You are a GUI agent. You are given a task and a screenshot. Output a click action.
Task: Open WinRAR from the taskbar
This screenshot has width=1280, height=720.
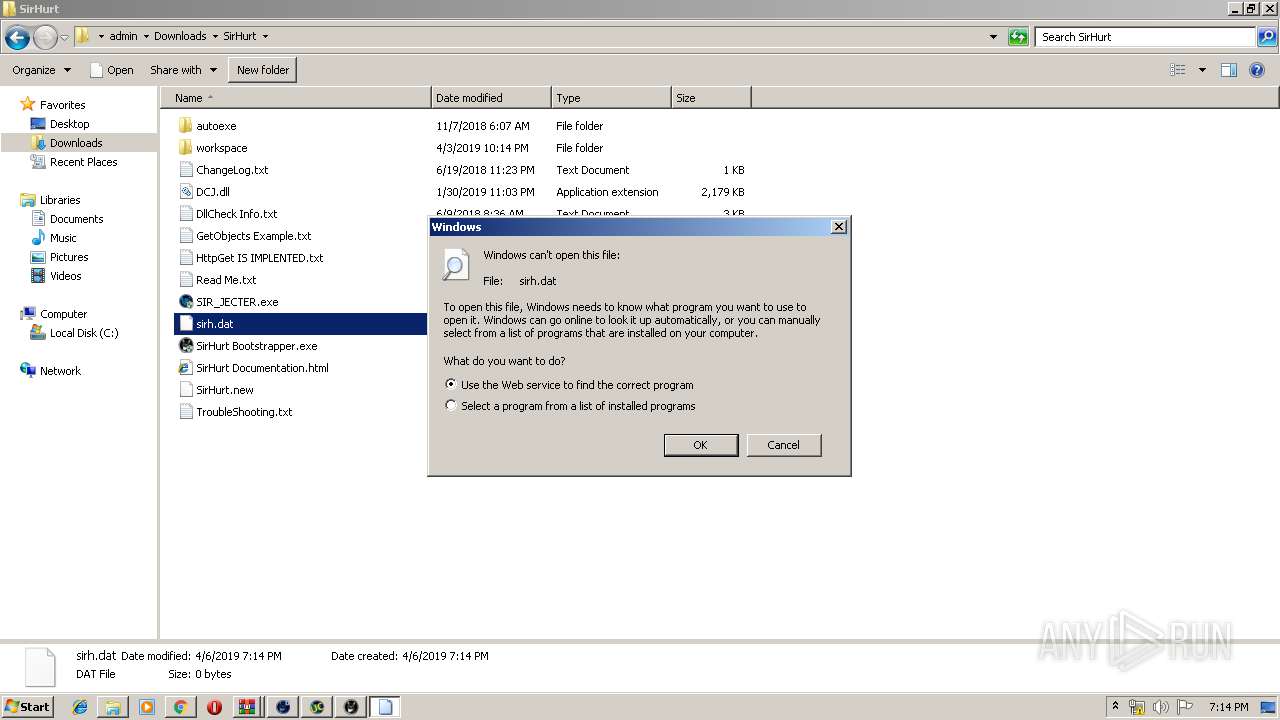(246, 707)
